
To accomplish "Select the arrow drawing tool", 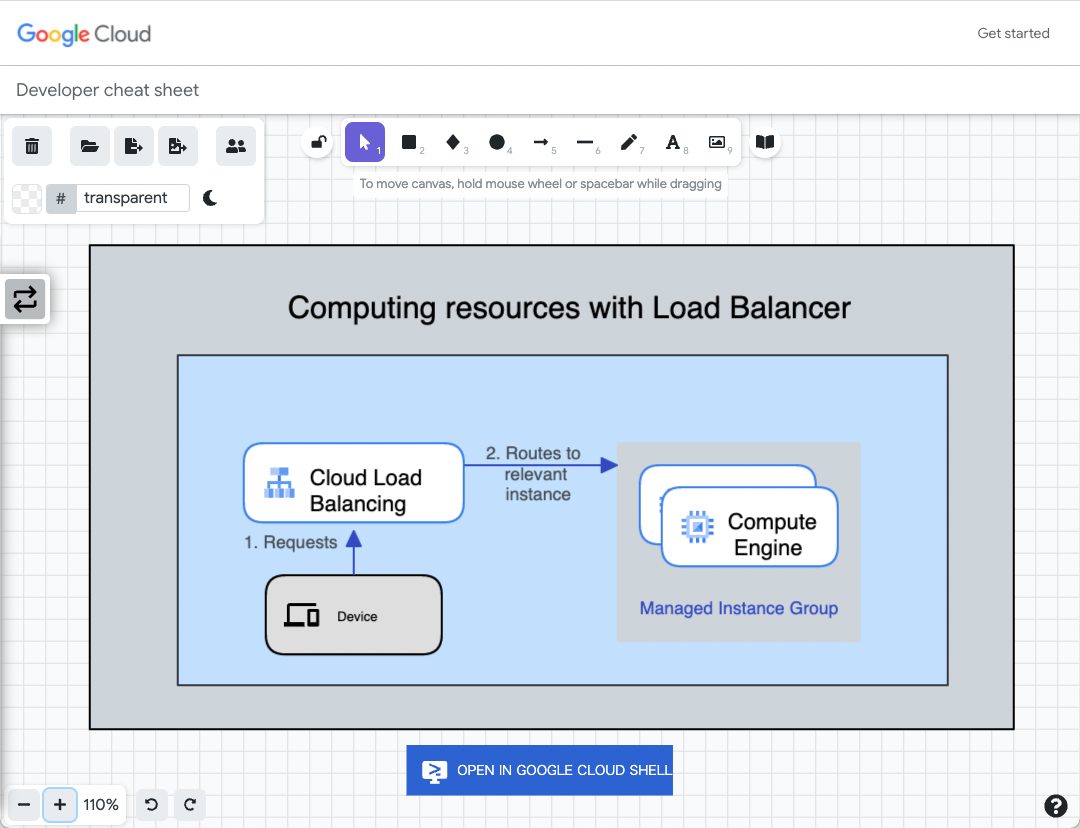I will (541, 143).
